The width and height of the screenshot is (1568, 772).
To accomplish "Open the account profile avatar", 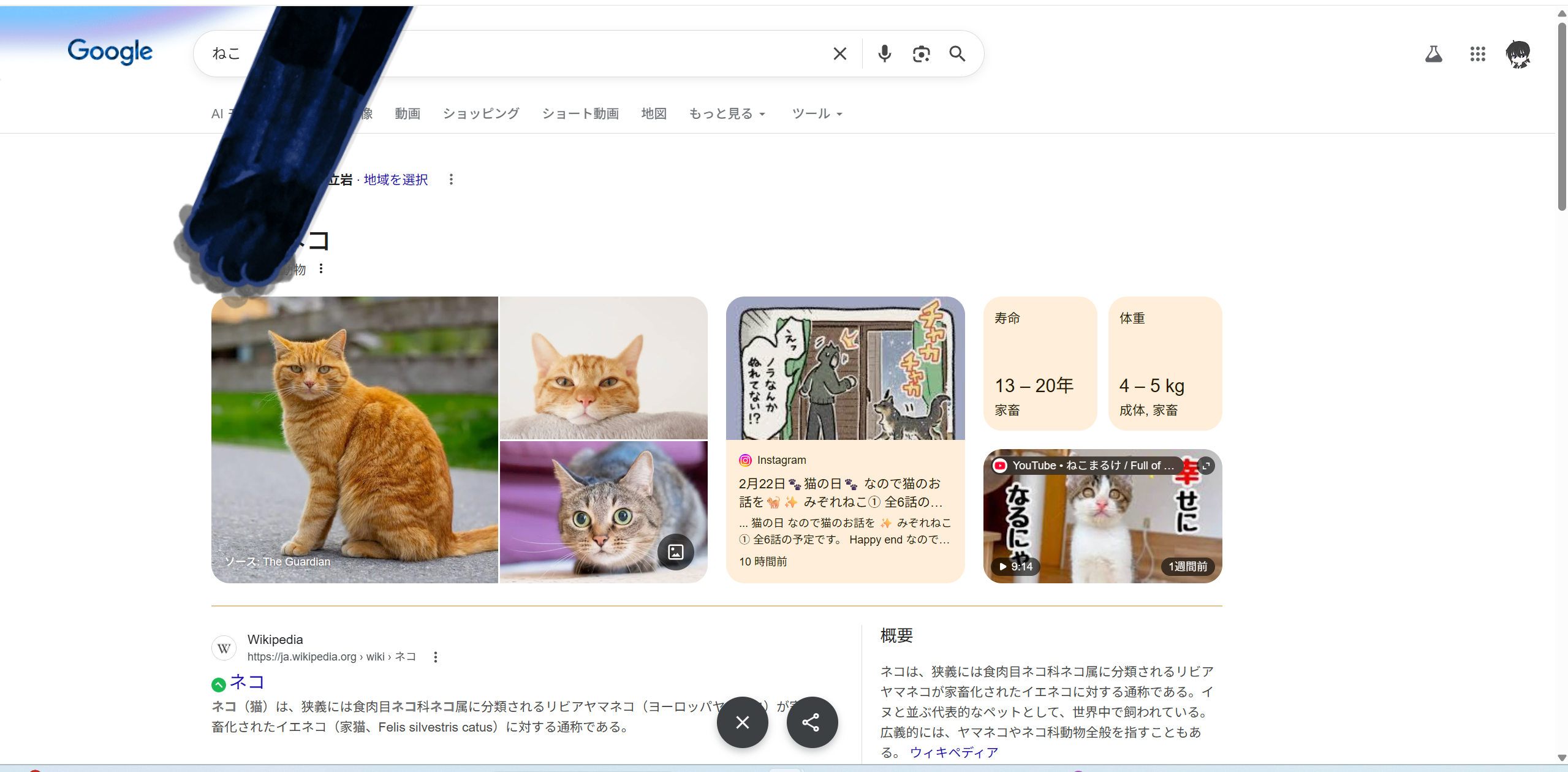I will 1518,54.
